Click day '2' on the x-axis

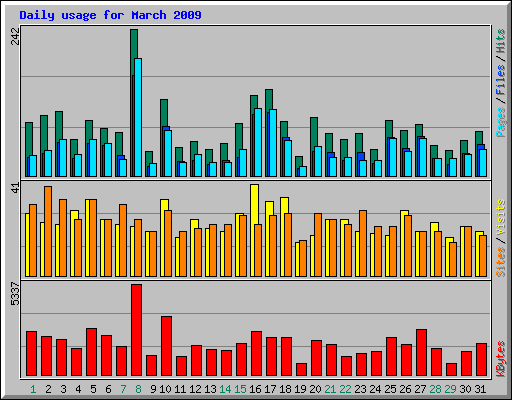[x=48, y=389]
